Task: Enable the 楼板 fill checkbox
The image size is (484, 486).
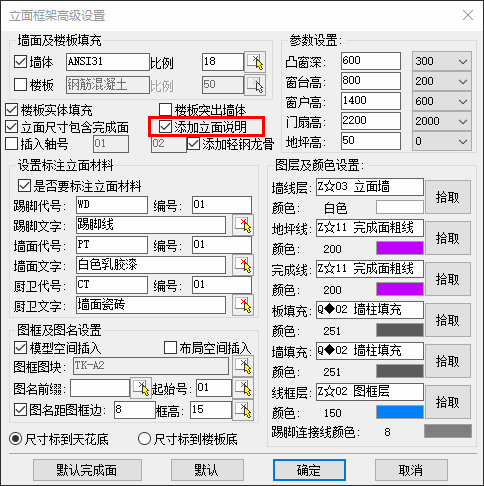Action: point(20,84)
